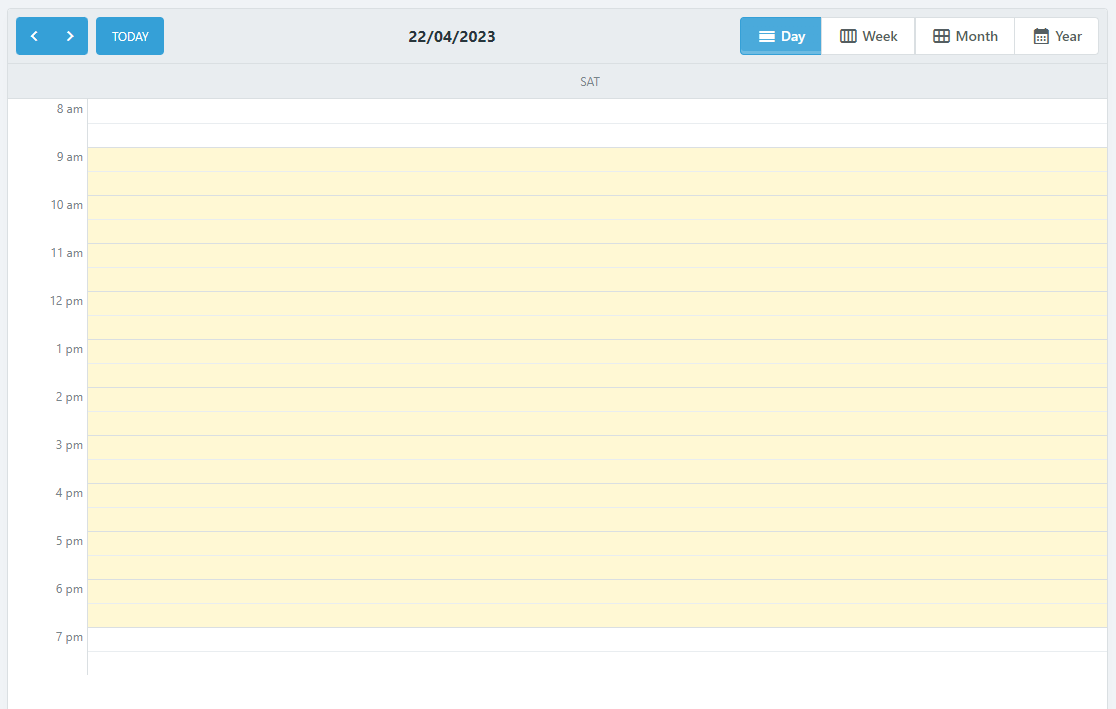Select the 12 pm time slot
Viewport: 1116px width, 709px height.
(x=597, y=304)
